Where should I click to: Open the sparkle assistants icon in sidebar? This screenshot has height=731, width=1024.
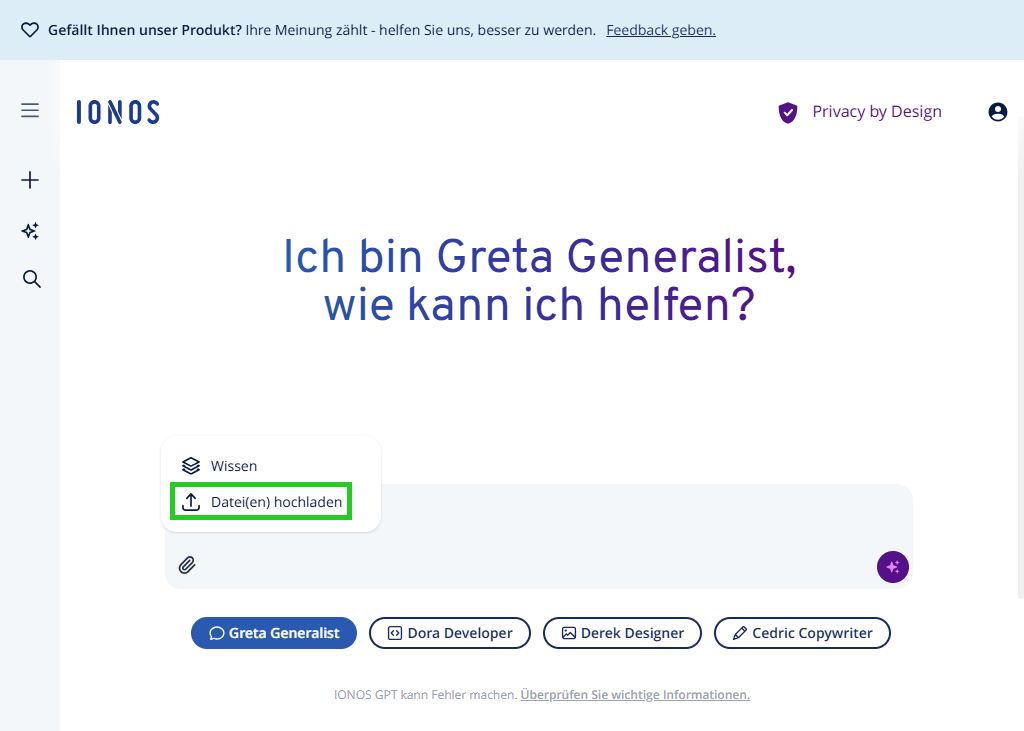30,231
